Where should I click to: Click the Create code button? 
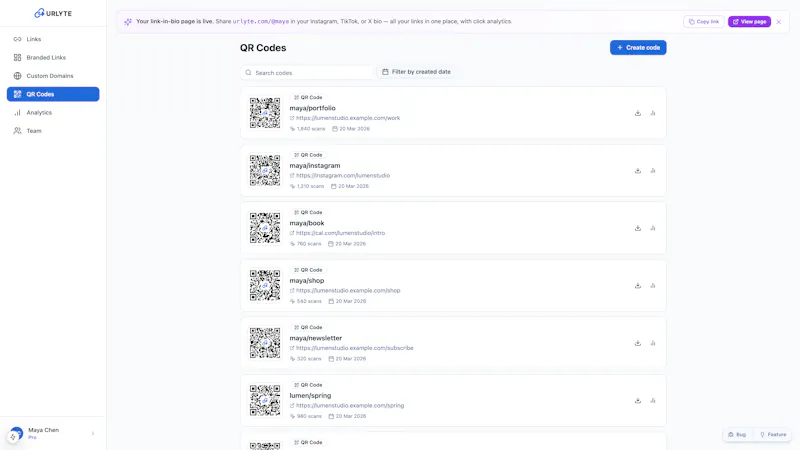tap(638, 47)
